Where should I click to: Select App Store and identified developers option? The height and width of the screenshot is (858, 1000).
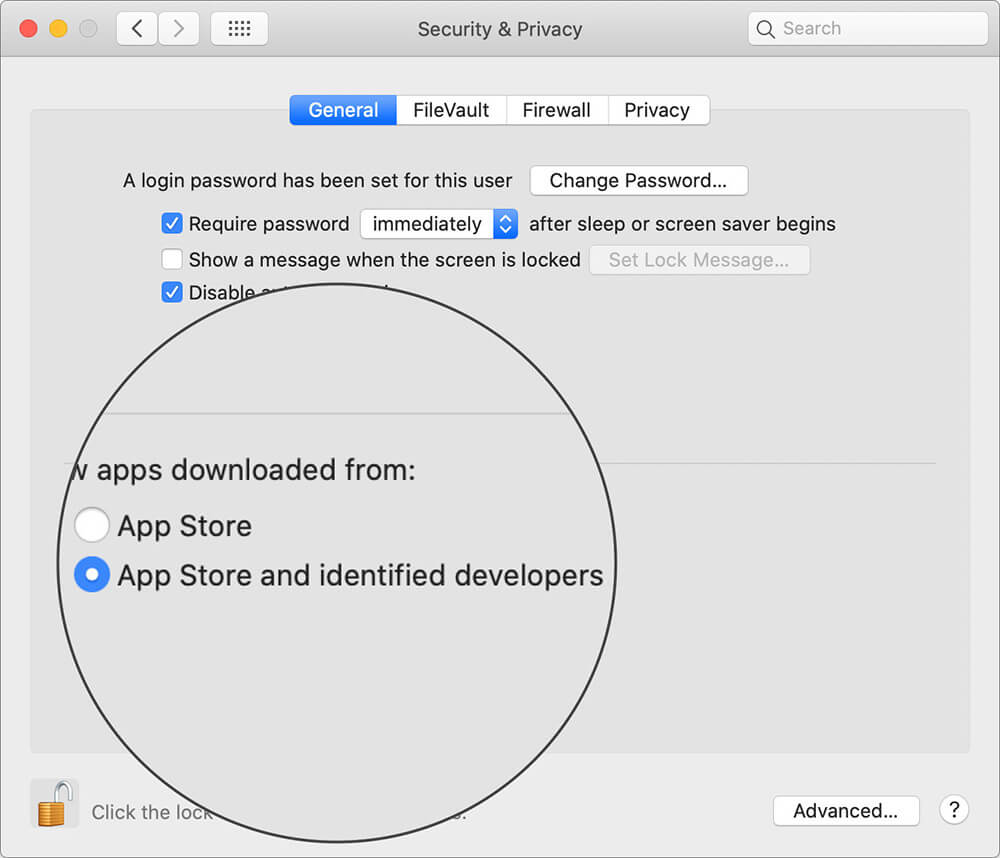click(x=92, y=575)
